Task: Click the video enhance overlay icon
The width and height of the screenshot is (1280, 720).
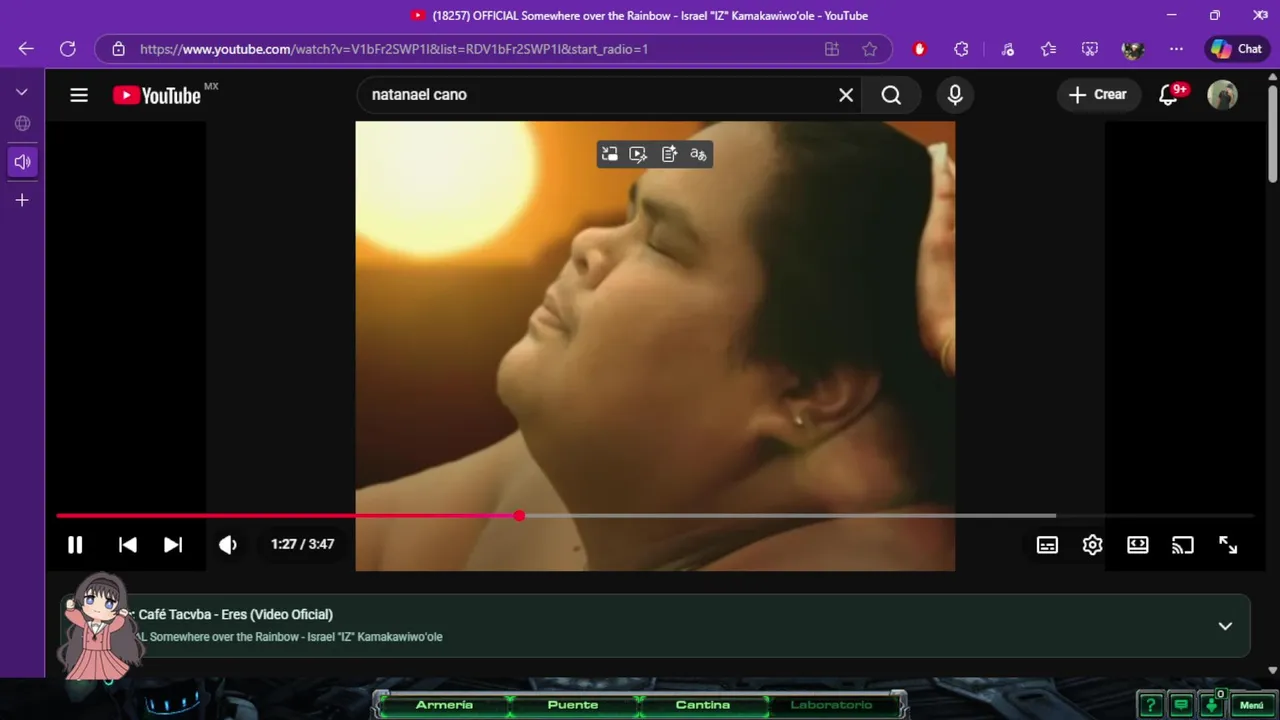Action: tap(638, 154)
